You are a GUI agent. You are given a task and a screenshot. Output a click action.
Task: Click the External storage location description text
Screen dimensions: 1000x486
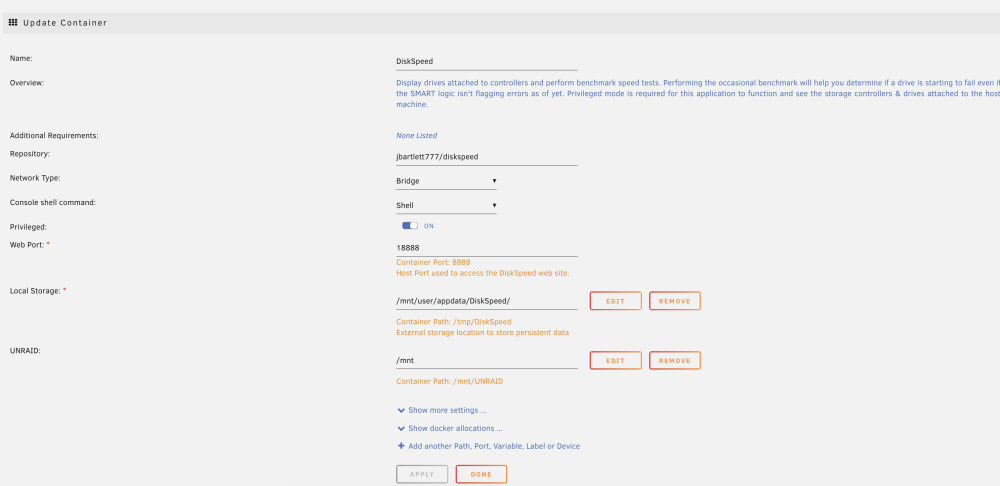[x=482, y=333]
